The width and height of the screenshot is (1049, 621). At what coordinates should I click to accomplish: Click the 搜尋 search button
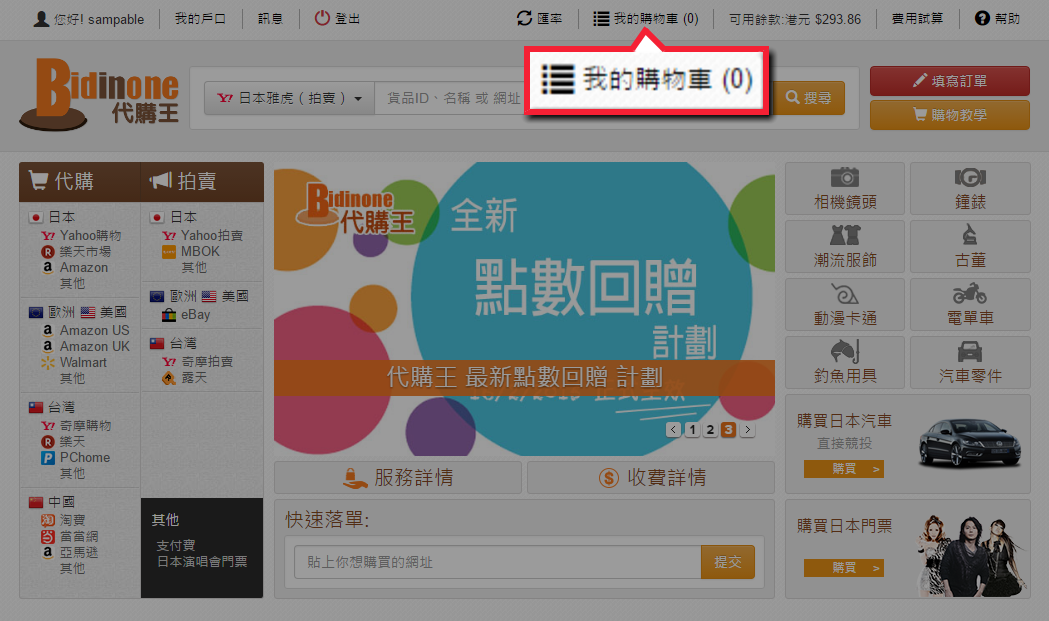809,98
